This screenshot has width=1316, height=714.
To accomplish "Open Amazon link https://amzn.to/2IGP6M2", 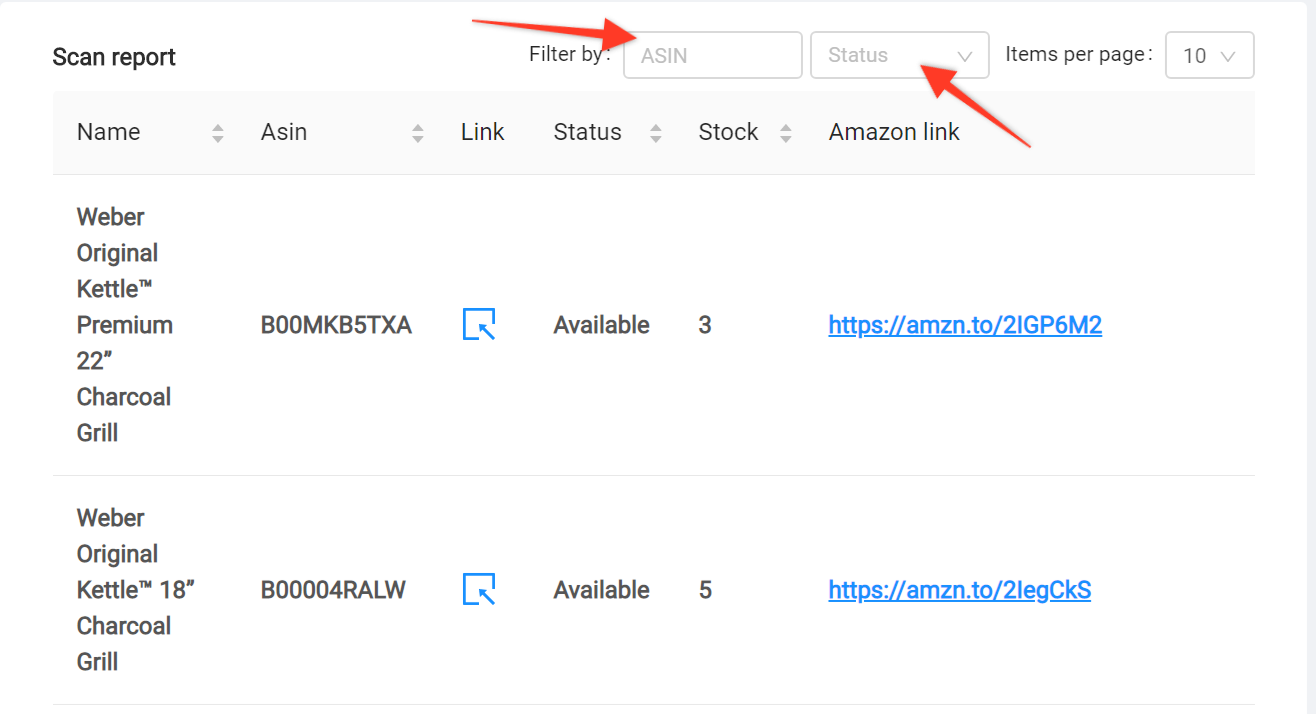I will pos(965,325).
